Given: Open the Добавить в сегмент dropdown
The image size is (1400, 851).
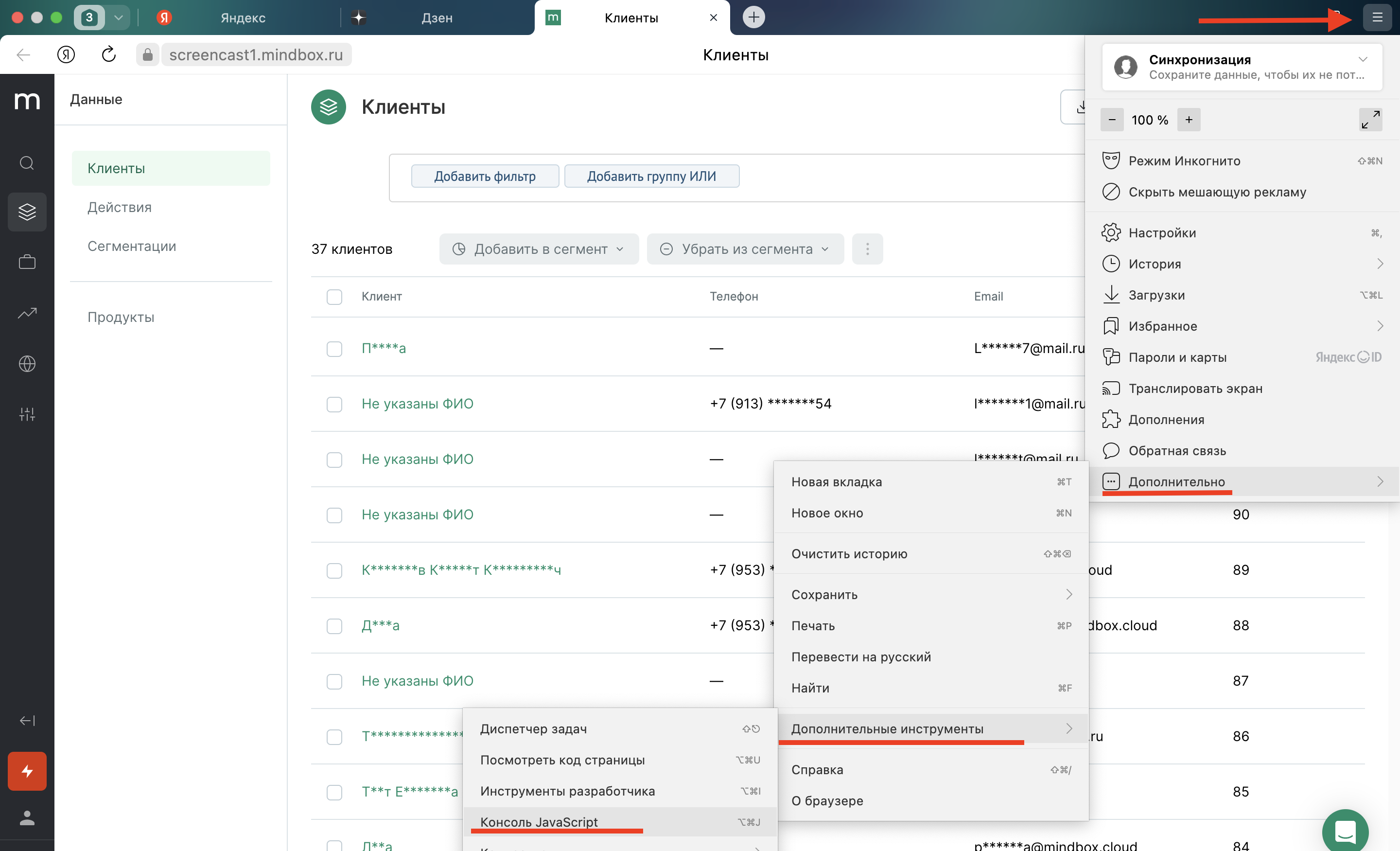Looking at the screenshot, I should (x=539, y=249).
